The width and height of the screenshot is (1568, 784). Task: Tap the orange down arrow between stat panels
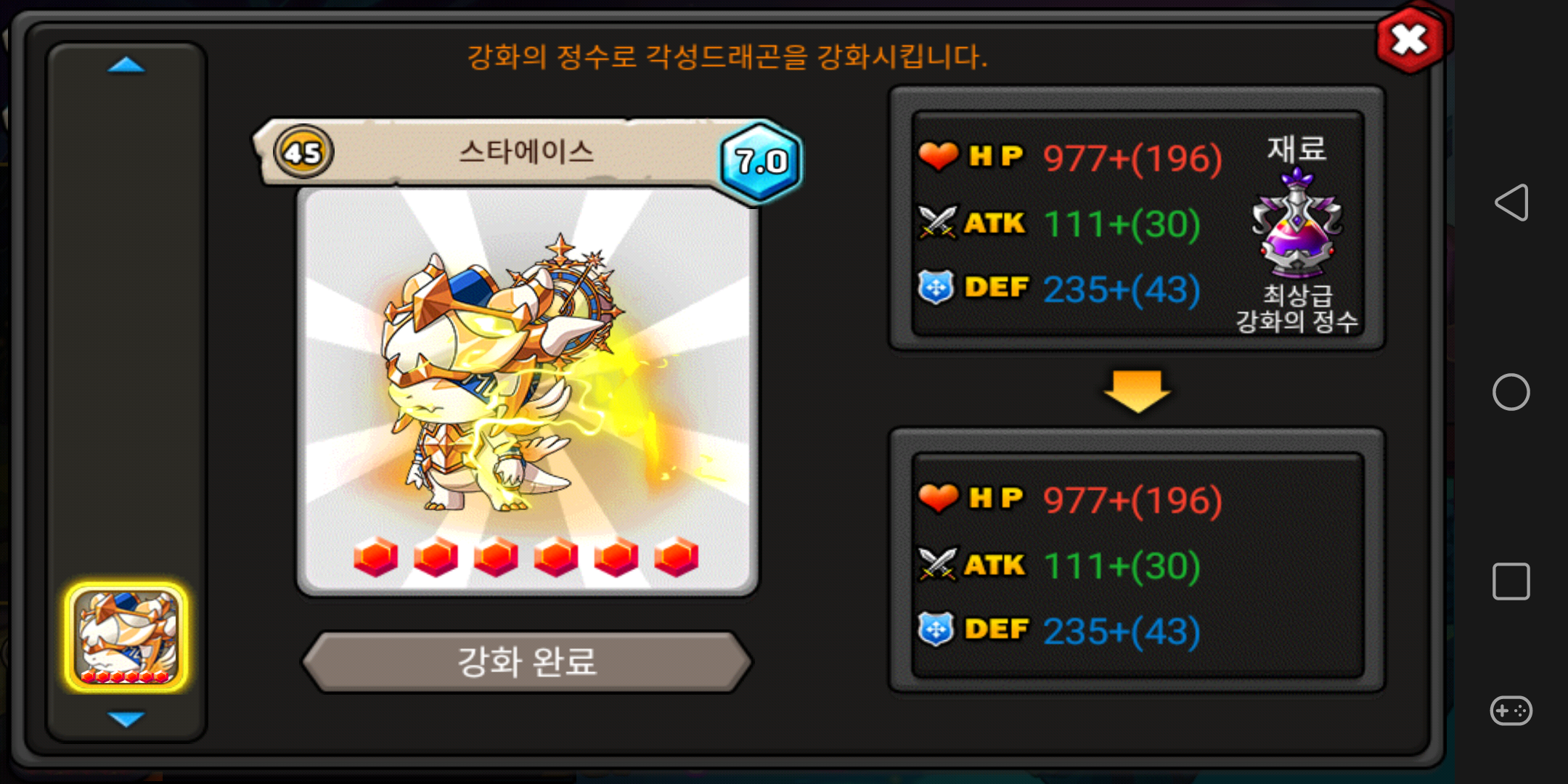(x=1137, y=391)
